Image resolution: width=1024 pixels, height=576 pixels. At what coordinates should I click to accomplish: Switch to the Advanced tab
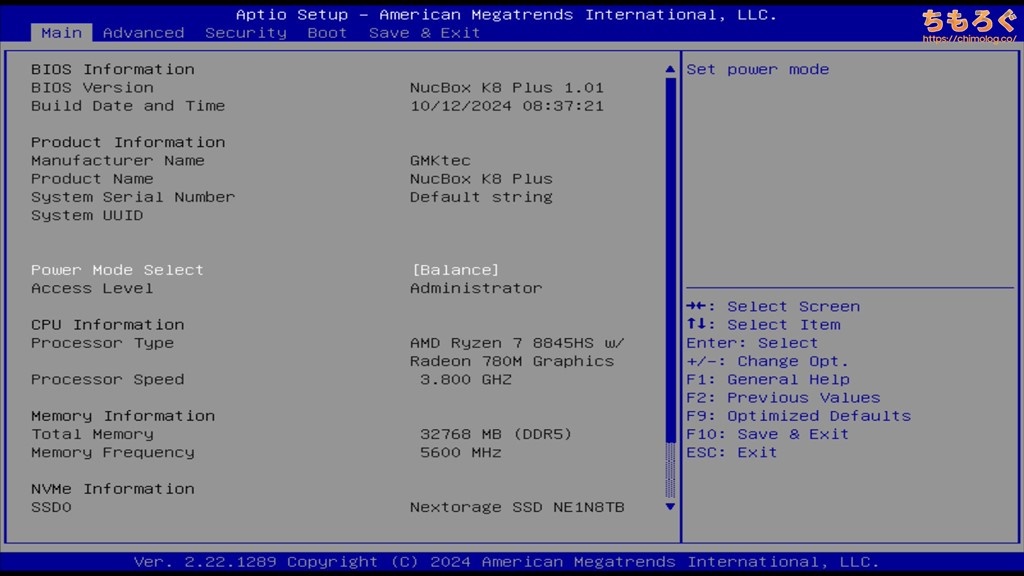pos(143,33)
